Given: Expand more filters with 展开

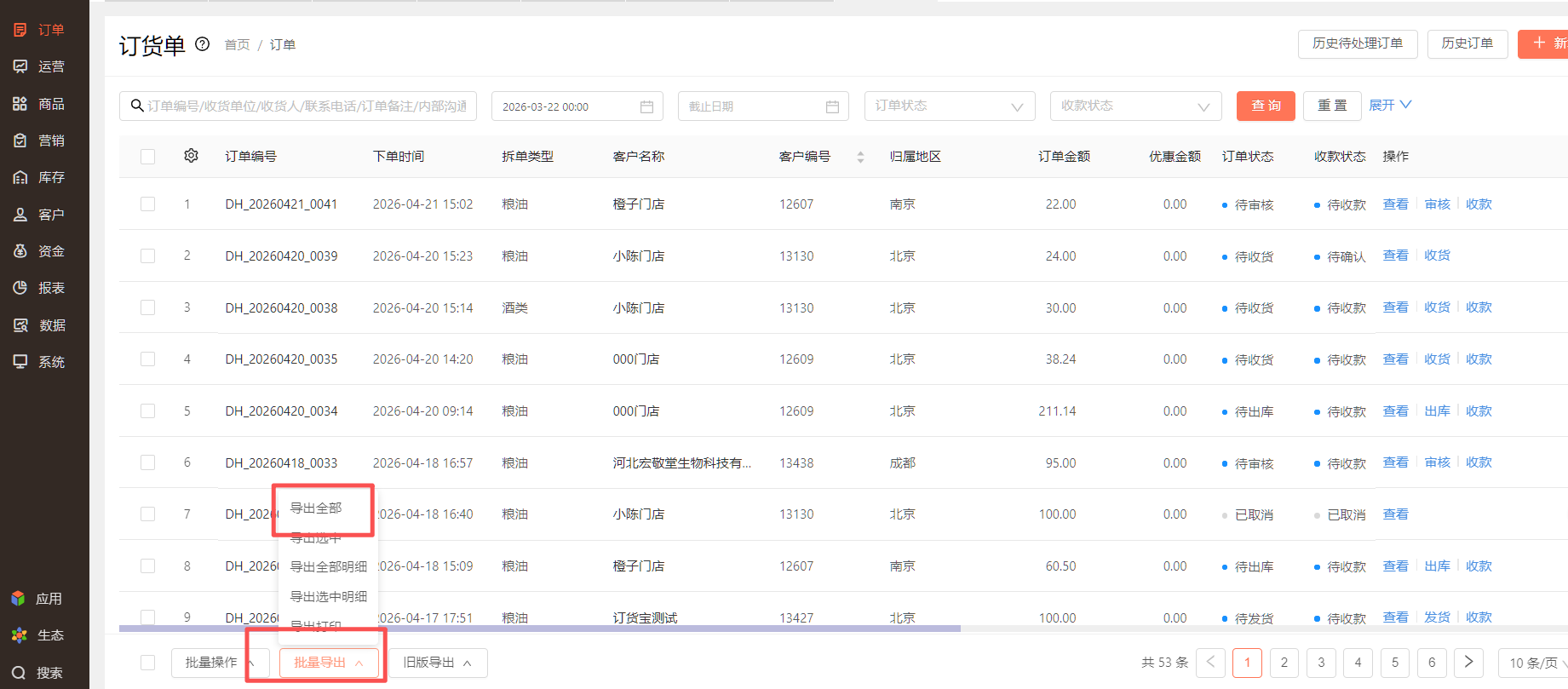Looking at the screenshot, I should coord(1390,105).
